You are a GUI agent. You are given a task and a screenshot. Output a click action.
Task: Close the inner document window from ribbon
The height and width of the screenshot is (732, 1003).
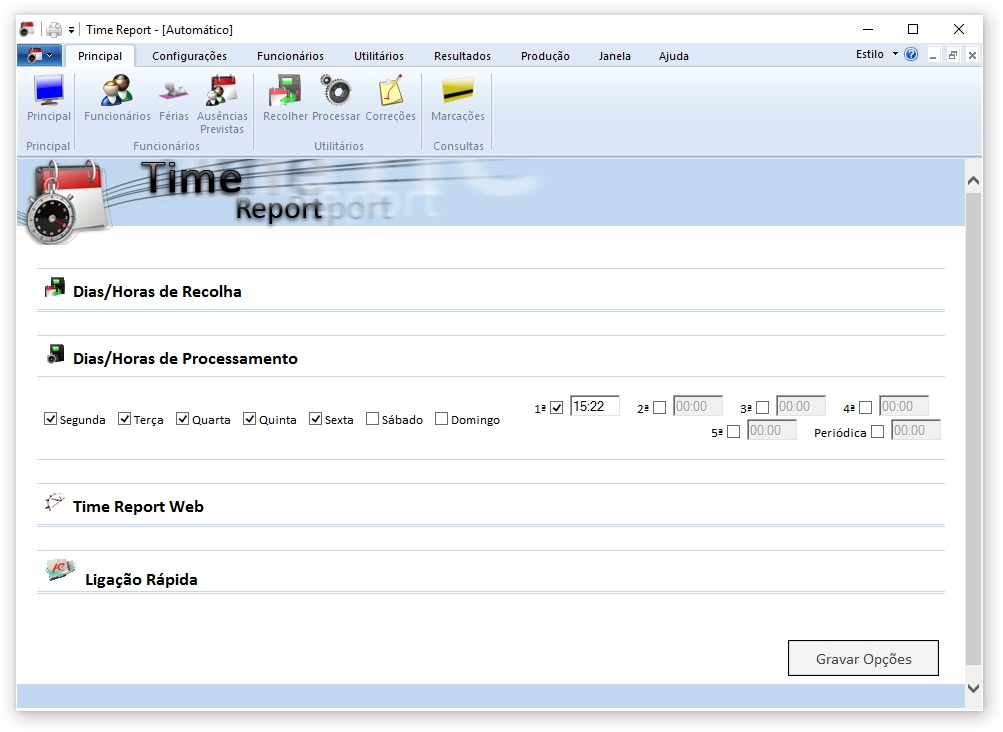pyautogui.click(x=972, y=56)
